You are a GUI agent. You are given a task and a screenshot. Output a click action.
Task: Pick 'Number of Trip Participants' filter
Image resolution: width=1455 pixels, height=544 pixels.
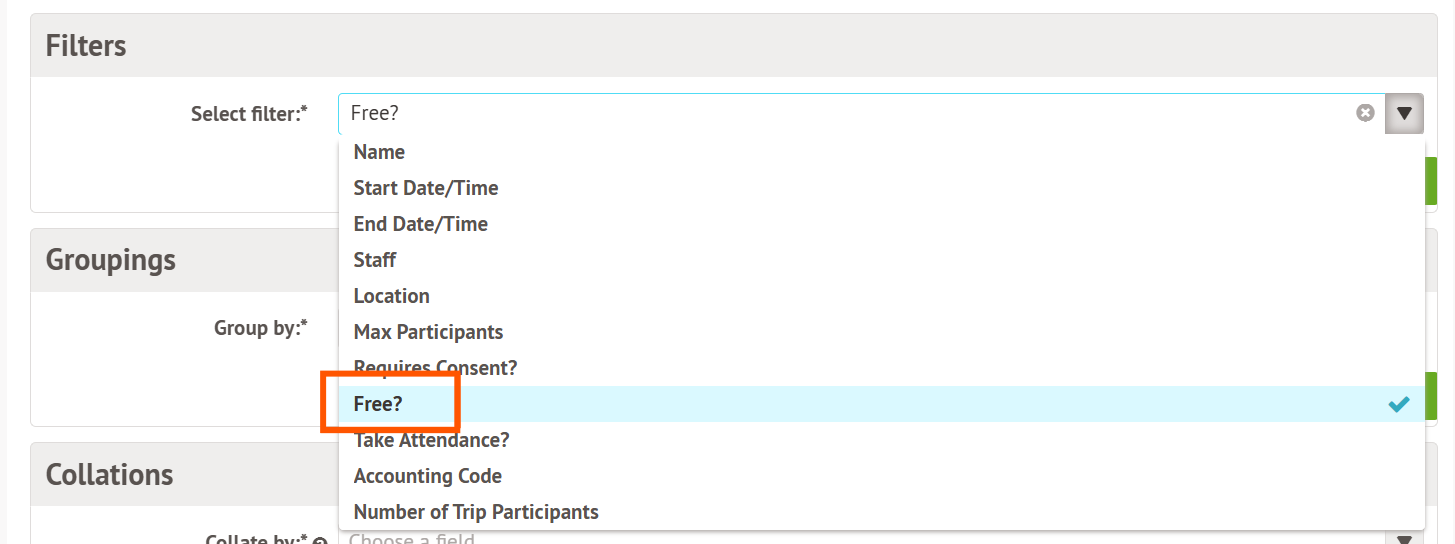click(476, 512)
